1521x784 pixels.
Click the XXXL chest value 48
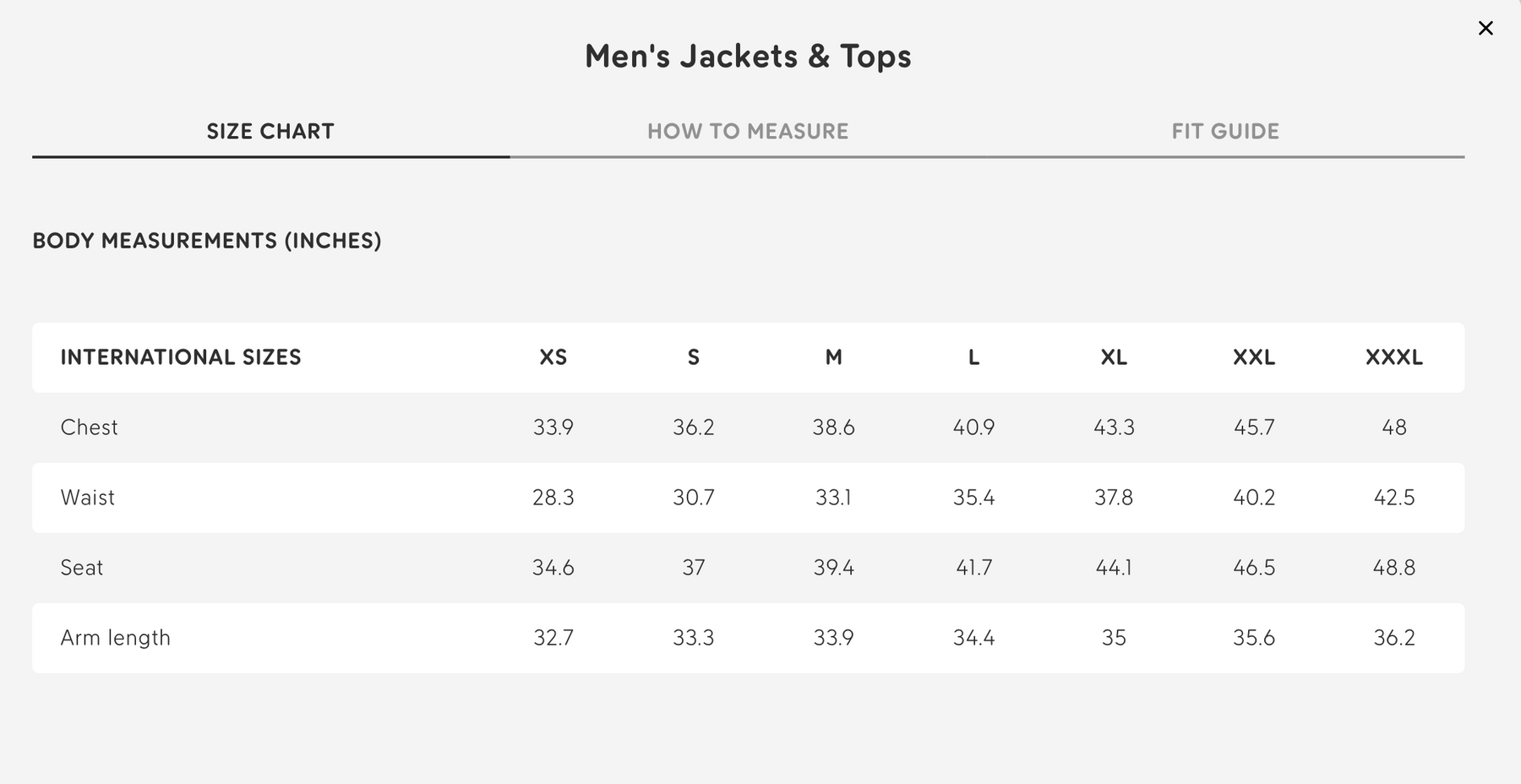click(x=1394, y=427)
